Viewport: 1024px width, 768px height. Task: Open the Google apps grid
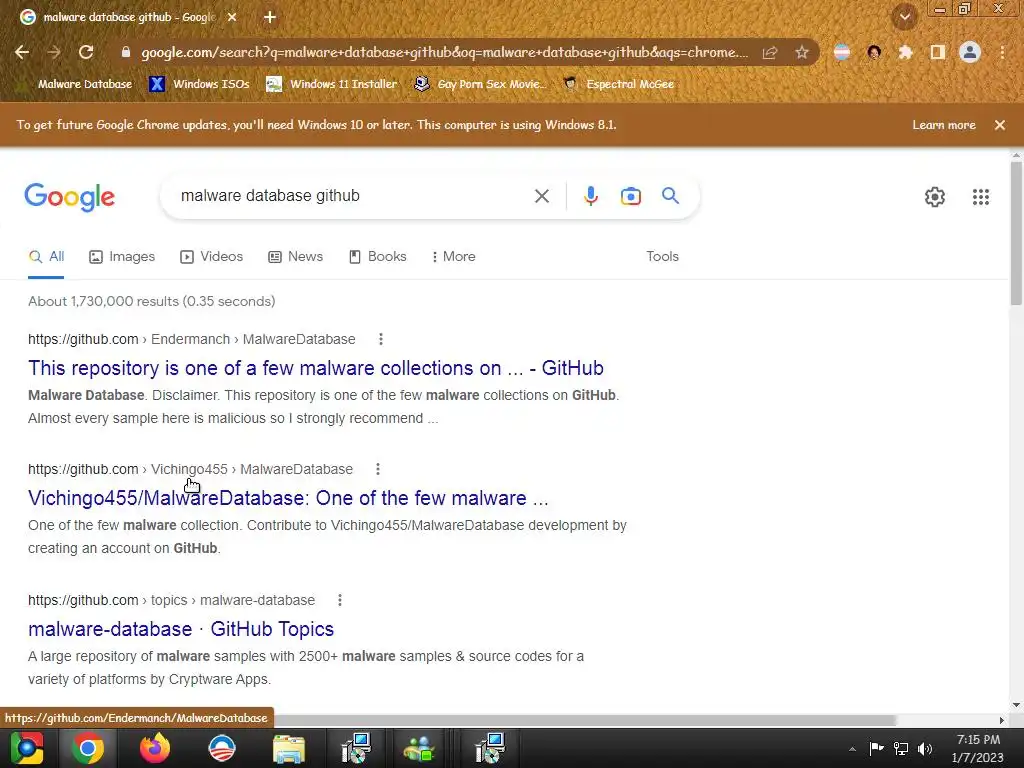(980, 197)
